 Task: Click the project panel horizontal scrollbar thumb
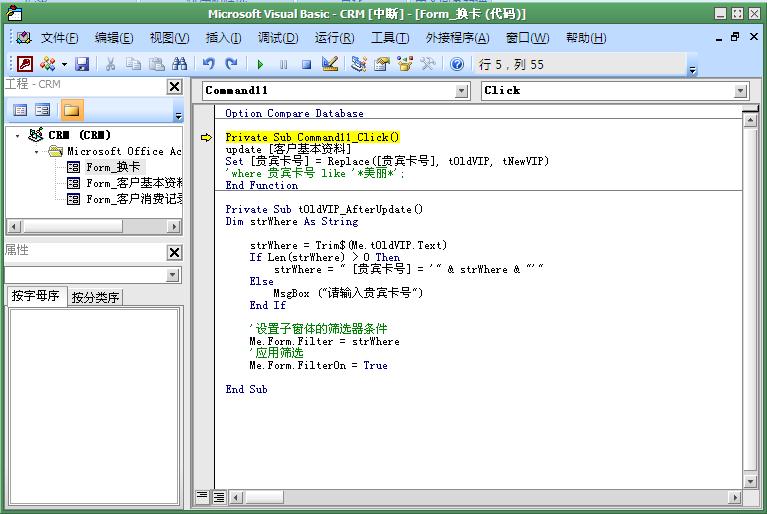point(72,226)
